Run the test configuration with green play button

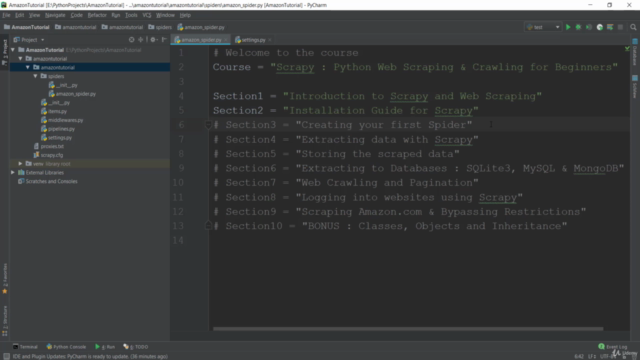568,27
